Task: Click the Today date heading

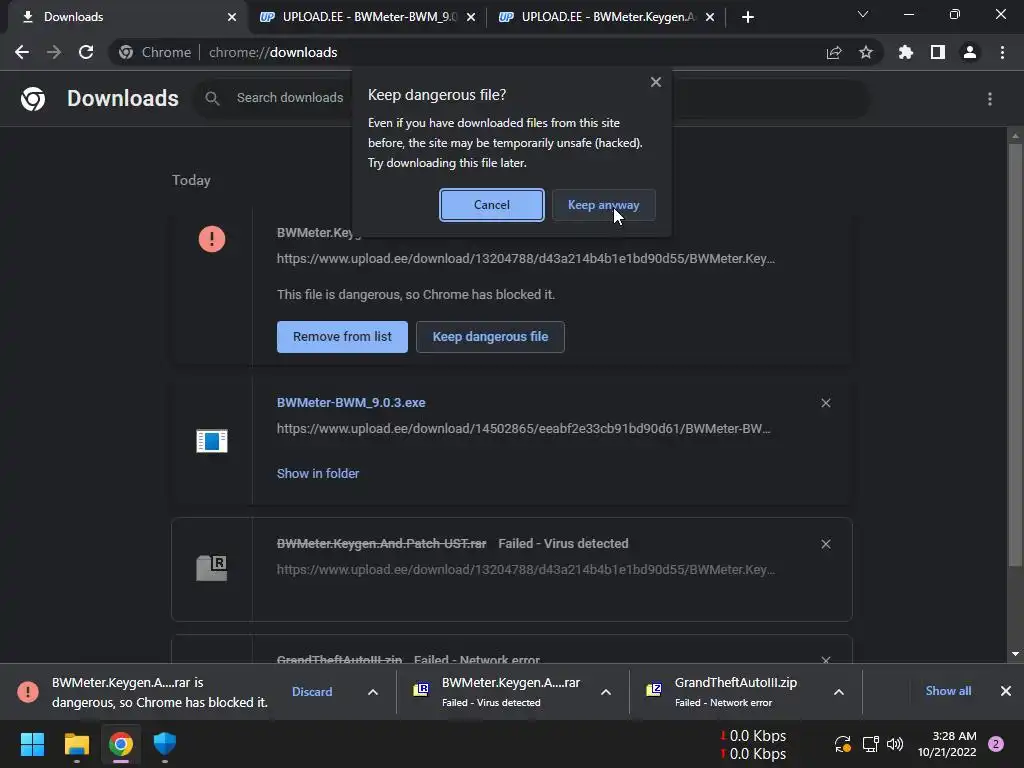Action: [x=191, y=180]
